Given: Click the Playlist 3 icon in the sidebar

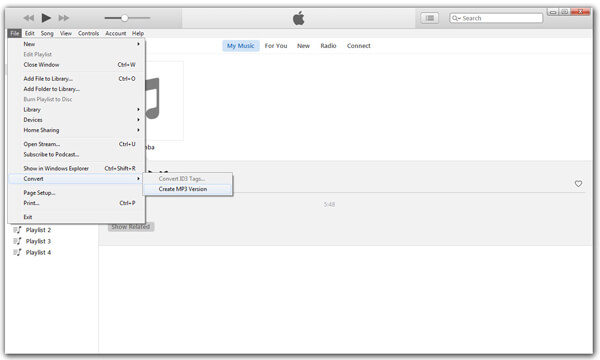Looking at the screenshot, I should 17,241.
